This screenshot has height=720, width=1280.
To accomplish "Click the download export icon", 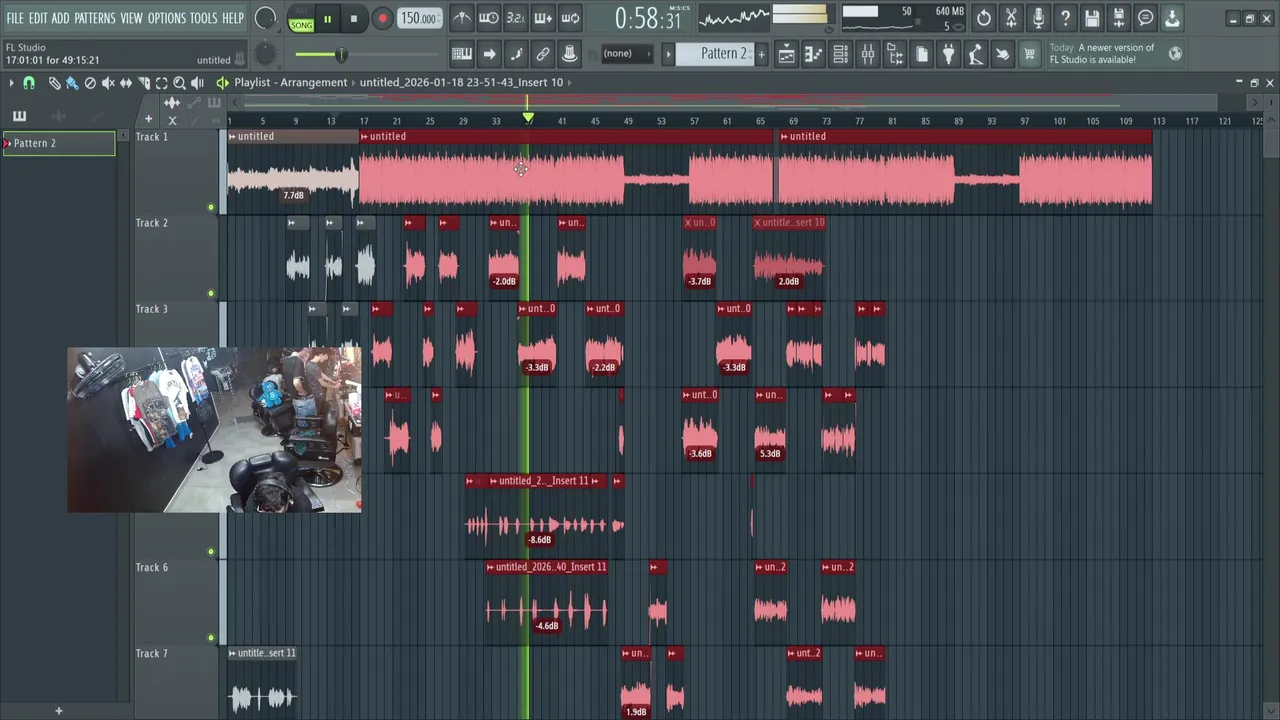I will point(1173,18).
